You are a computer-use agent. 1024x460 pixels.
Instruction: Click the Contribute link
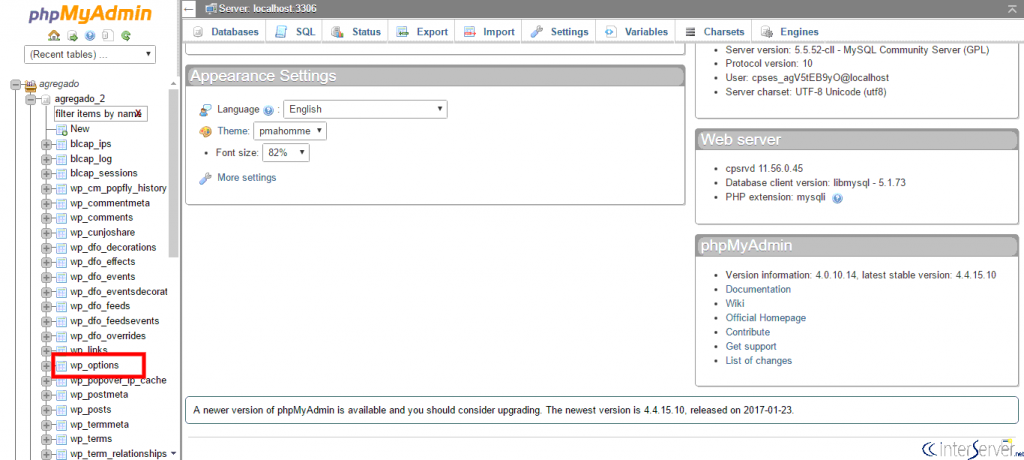(748, 332)
